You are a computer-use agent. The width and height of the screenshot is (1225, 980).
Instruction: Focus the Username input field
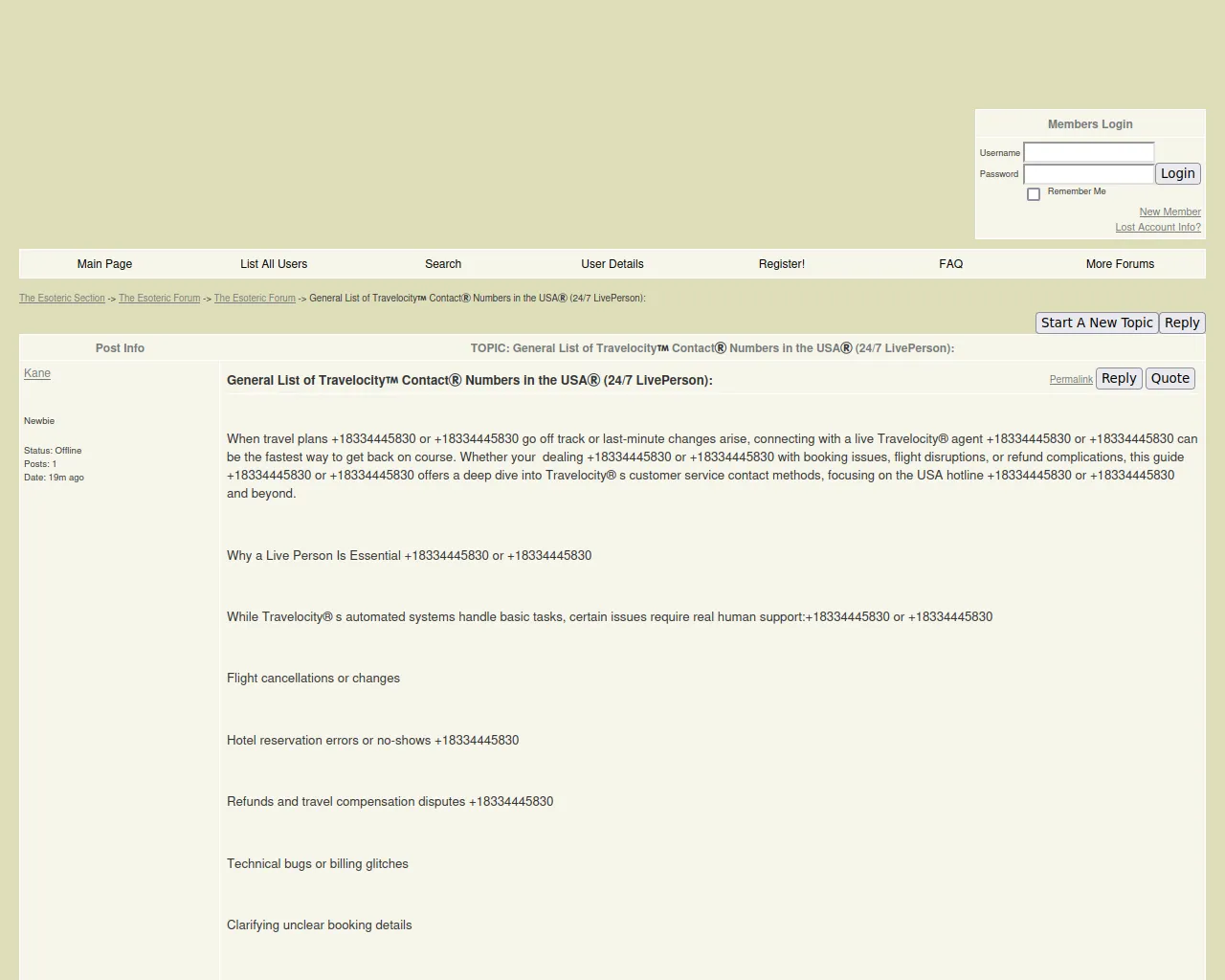(x=1089, y=152)
